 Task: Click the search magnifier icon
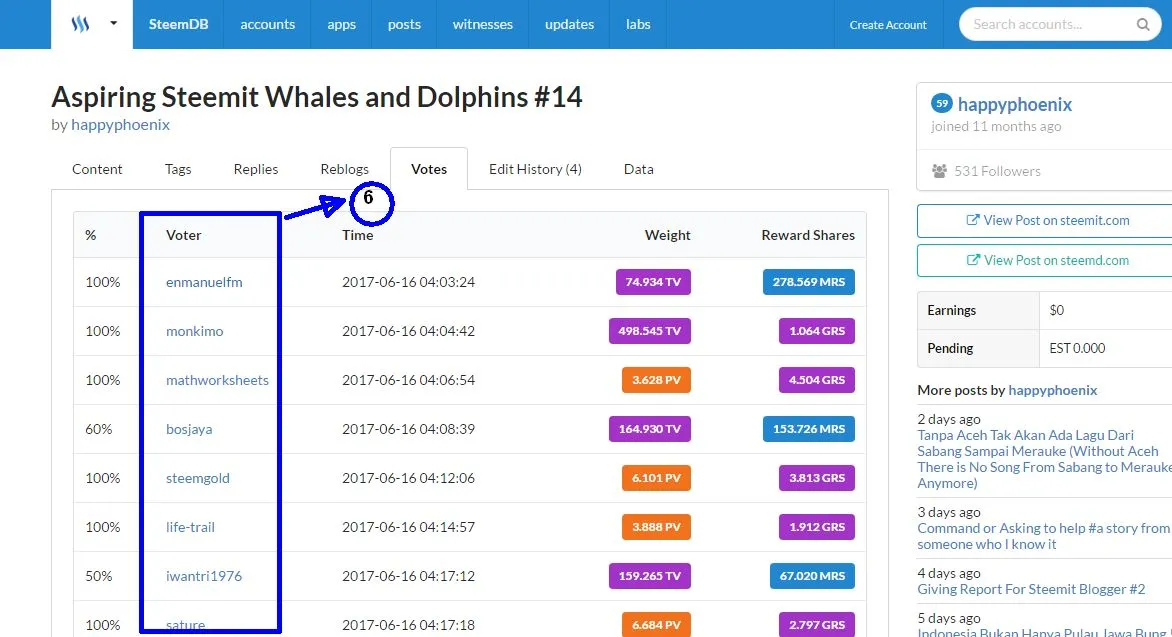[x=1143, y=25]
